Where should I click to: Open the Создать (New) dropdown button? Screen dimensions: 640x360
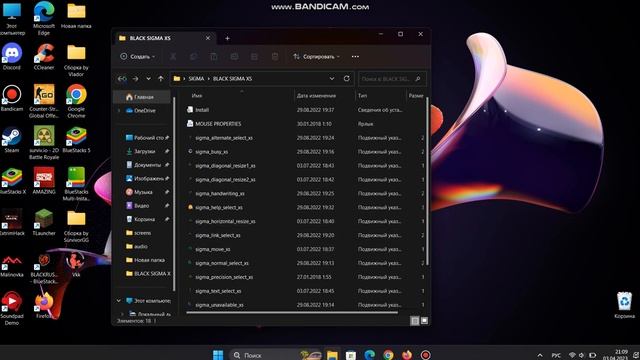pyautogui.click(x=138, y=57)
